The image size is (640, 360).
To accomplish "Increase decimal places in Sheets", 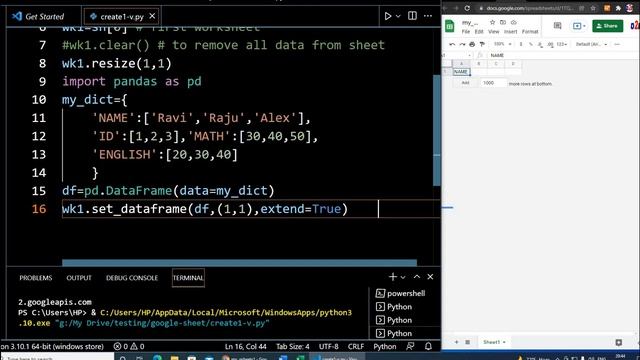I will pyautogui.click(x=550, y=44).
